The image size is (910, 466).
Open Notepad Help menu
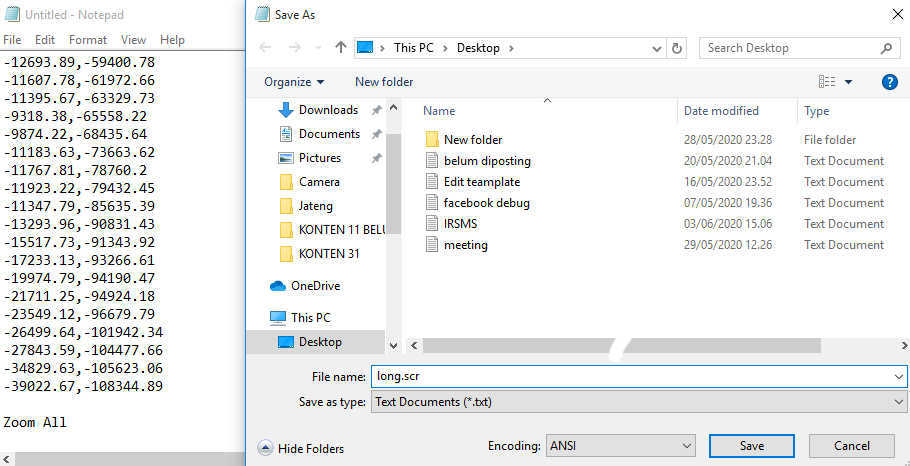tap(172, 40)
